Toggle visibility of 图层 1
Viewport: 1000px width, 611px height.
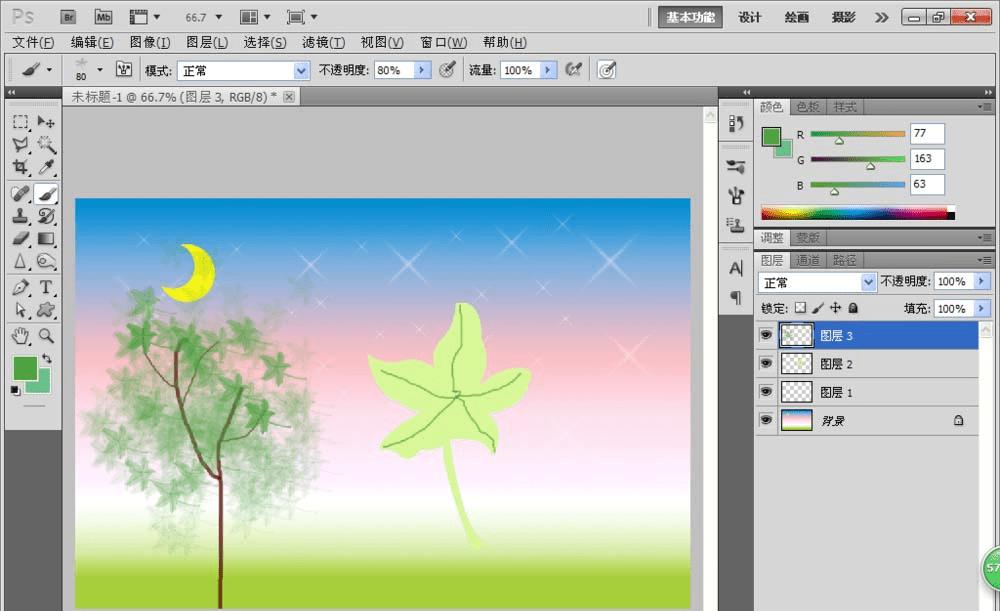[766, 392]
